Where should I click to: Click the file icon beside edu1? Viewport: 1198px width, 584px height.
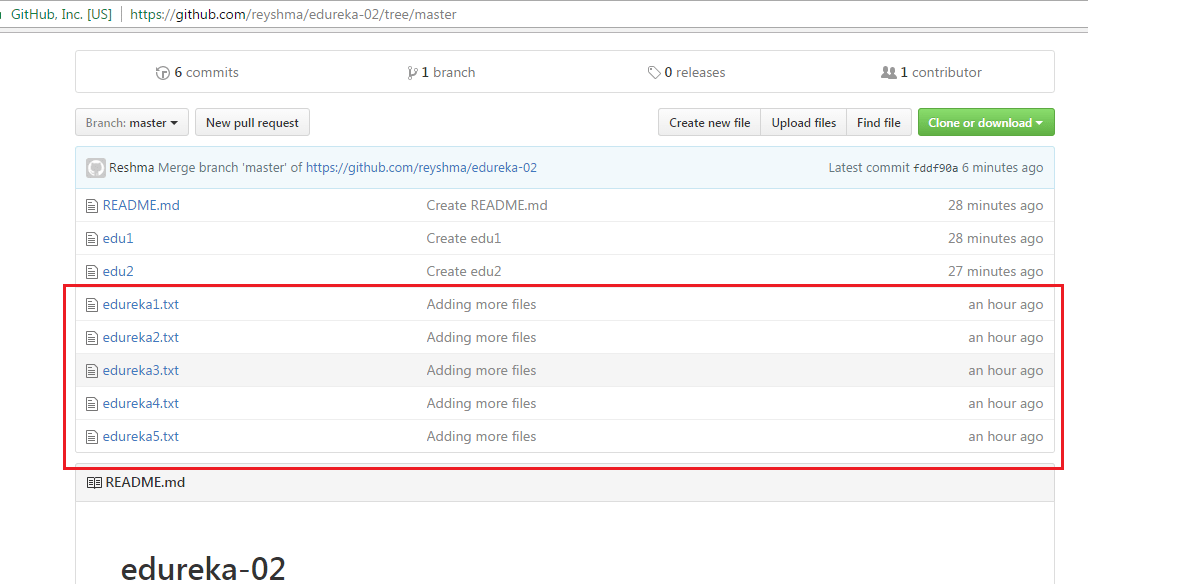(x=92, y=239)
